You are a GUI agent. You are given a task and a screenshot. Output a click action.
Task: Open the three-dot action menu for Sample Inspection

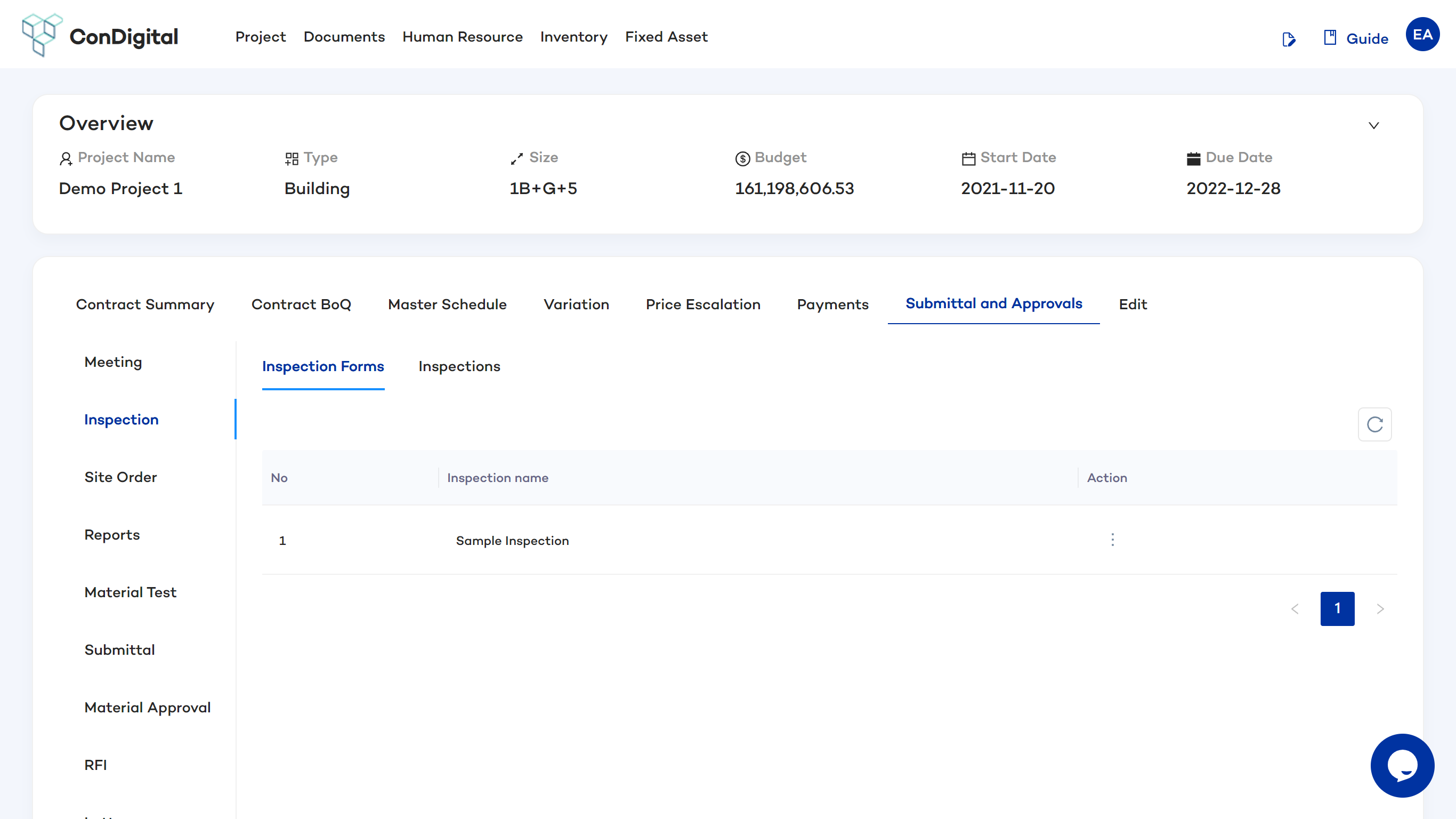[1112, 540]
